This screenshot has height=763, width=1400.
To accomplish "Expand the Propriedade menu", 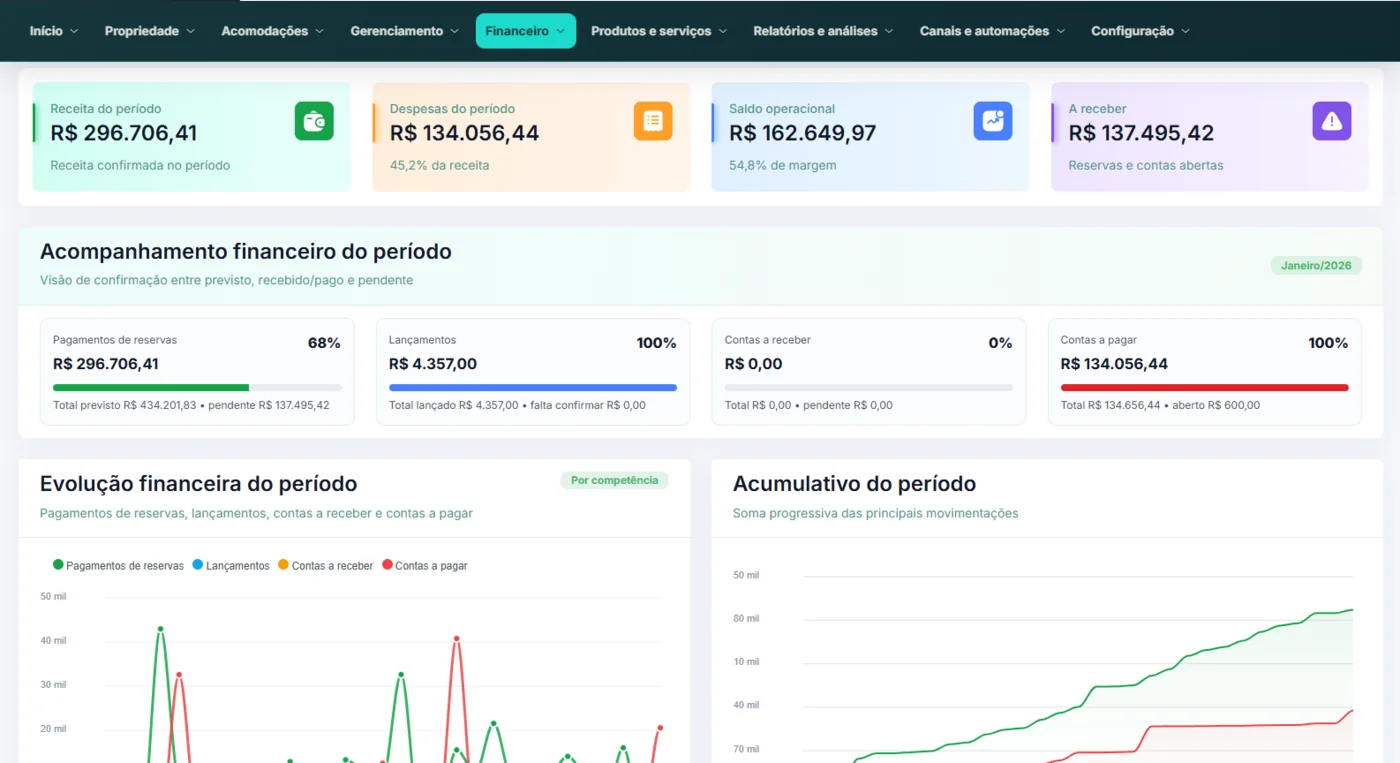I will pyautogui.click(x=150, y=31).
